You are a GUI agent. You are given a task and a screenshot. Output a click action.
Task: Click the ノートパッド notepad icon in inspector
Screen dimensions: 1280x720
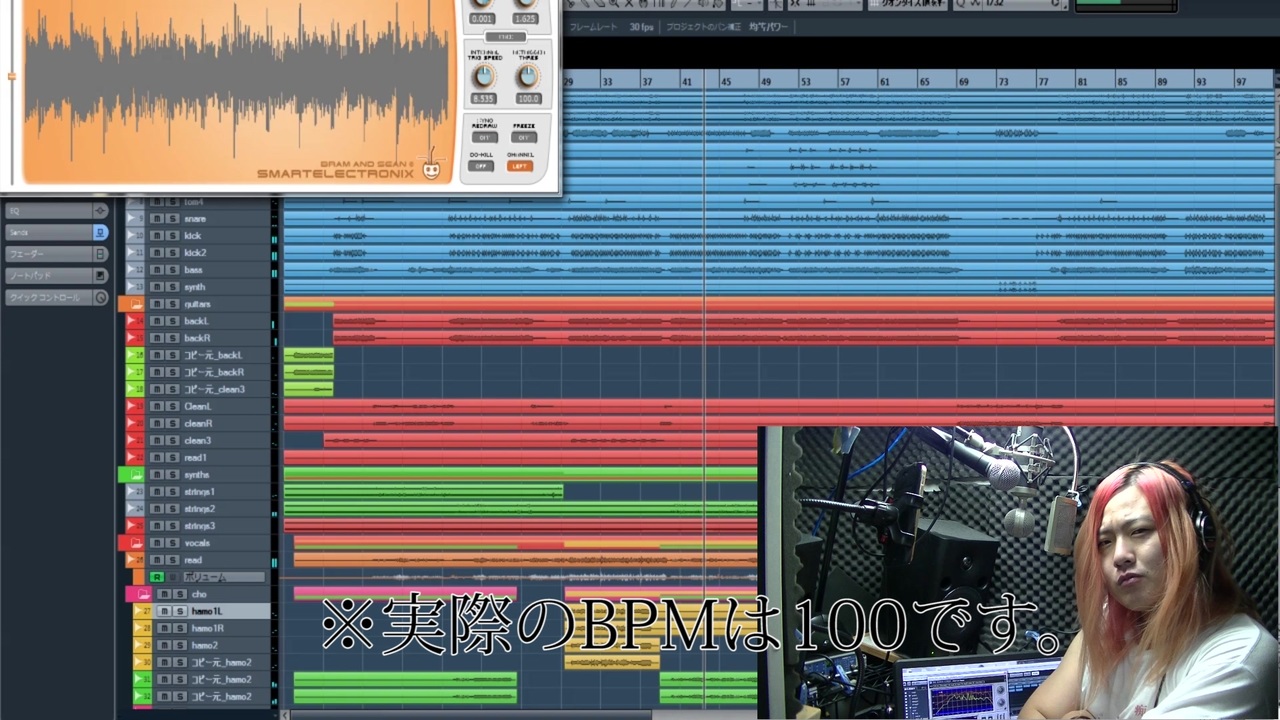(x=100, y=275)
